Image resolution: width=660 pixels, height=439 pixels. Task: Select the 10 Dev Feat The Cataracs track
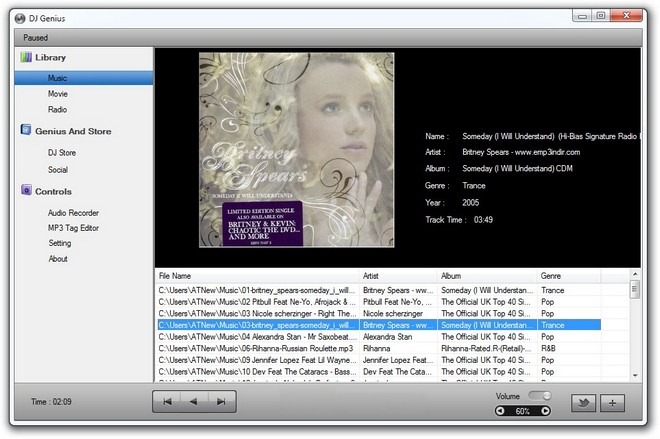(x=379, y=372)
